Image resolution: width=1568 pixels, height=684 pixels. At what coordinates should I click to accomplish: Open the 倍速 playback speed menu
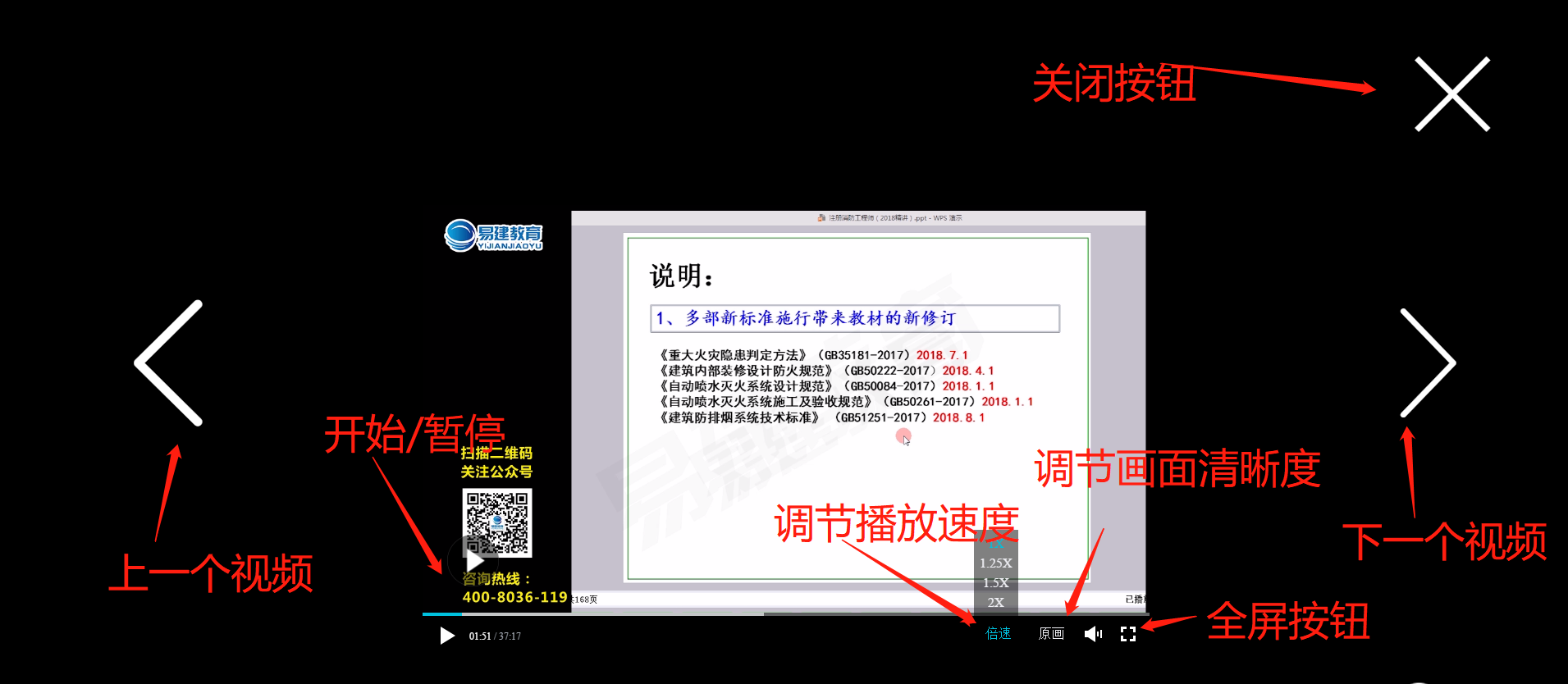coord(998,634)
